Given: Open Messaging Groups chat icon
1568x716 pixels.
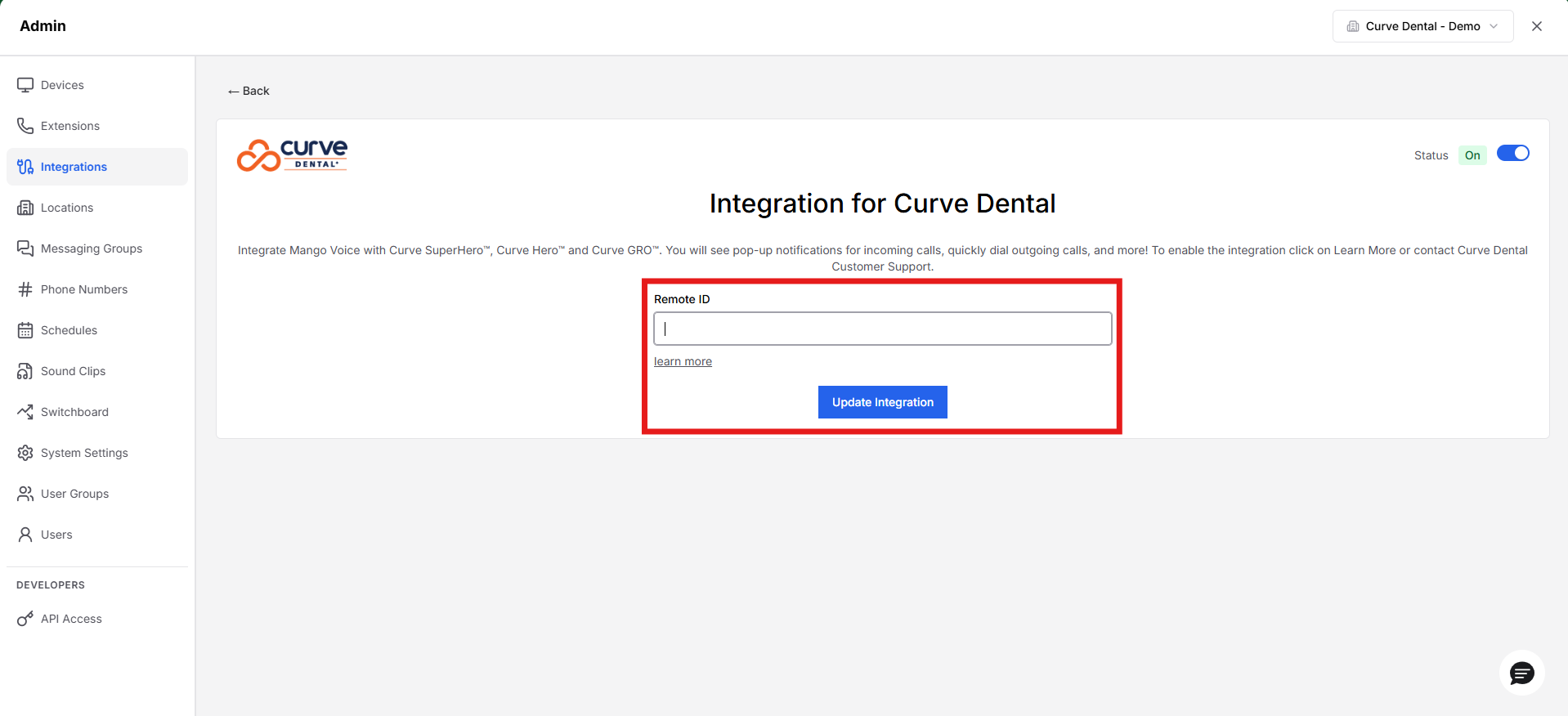Looking at the screenshot, I should [25, 248].
